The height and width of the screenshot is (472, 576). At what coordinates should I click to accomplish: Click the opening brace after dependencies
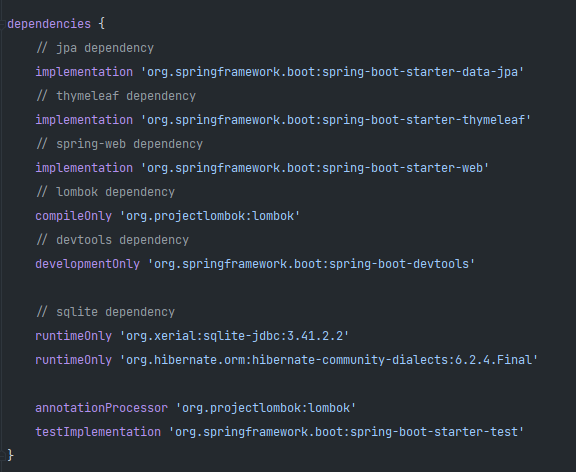pyautogui.click(x=102, y=24)
